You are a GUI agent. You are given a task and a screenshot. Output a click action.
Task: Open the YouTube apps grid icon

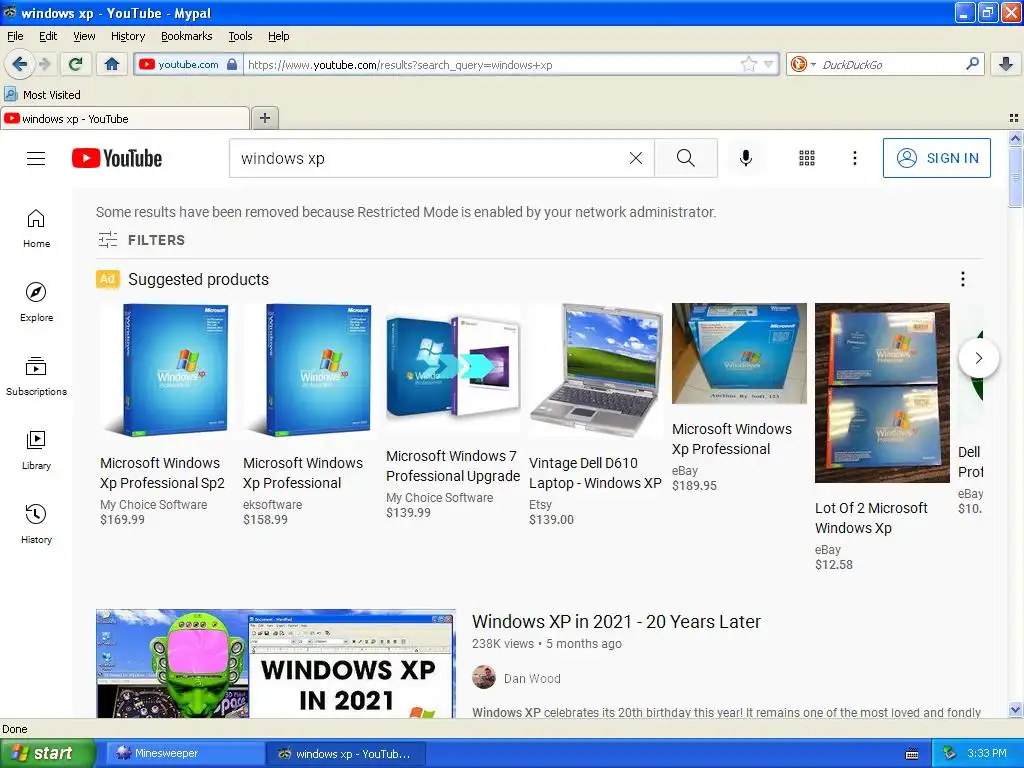[x=807, y=158]
